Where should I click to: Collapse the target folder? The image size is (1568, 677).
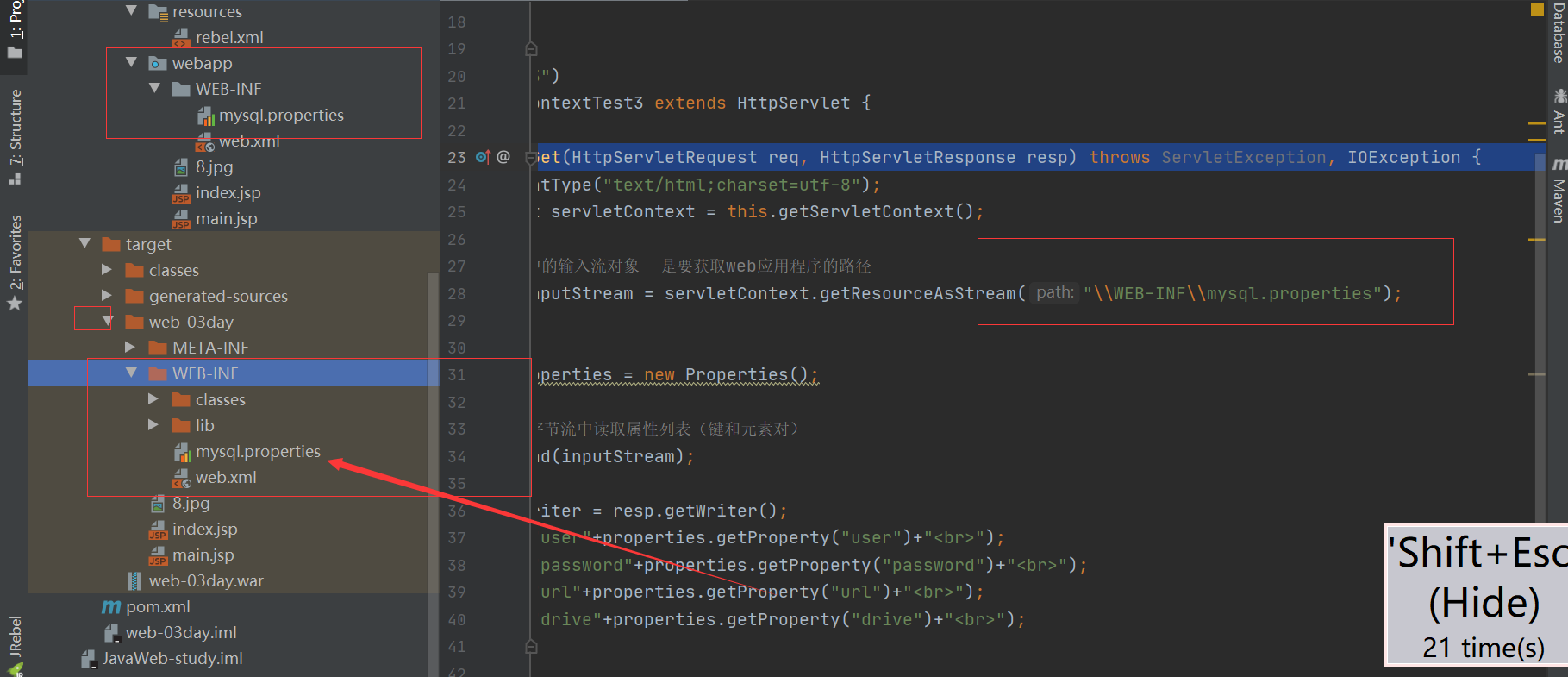84,243
